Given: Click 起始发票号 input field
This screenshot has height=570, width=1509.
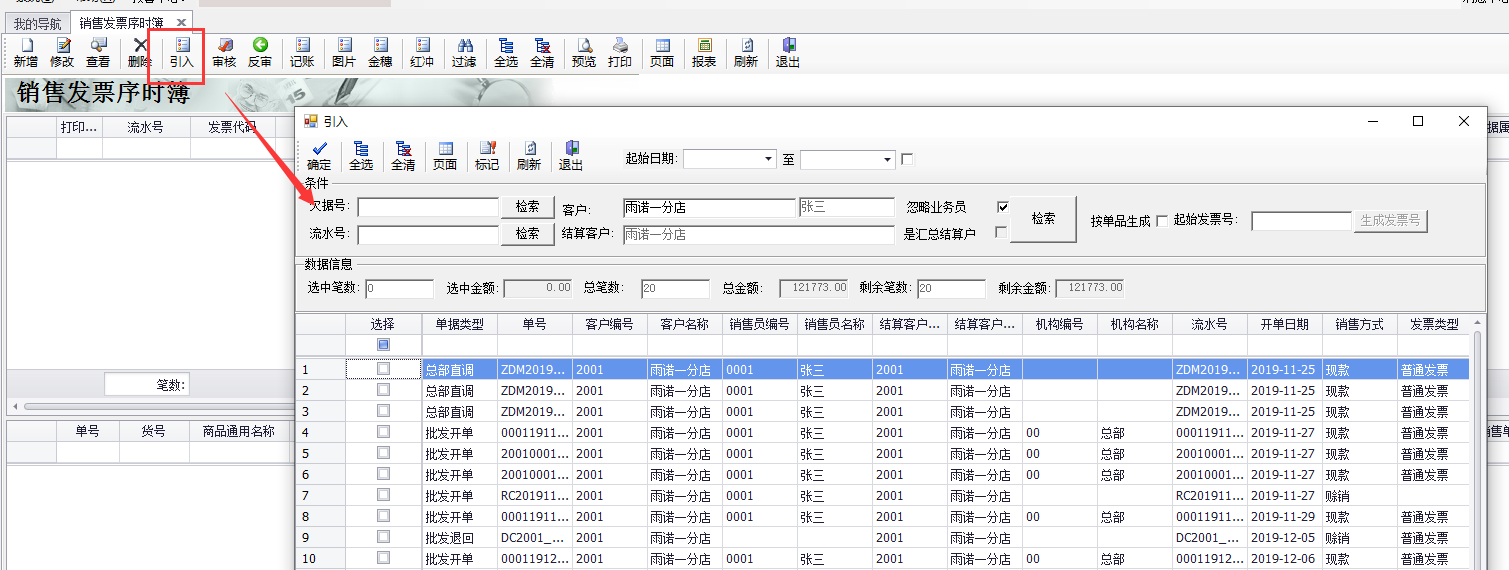Looking at the screenshot, I should [1301, 221].
